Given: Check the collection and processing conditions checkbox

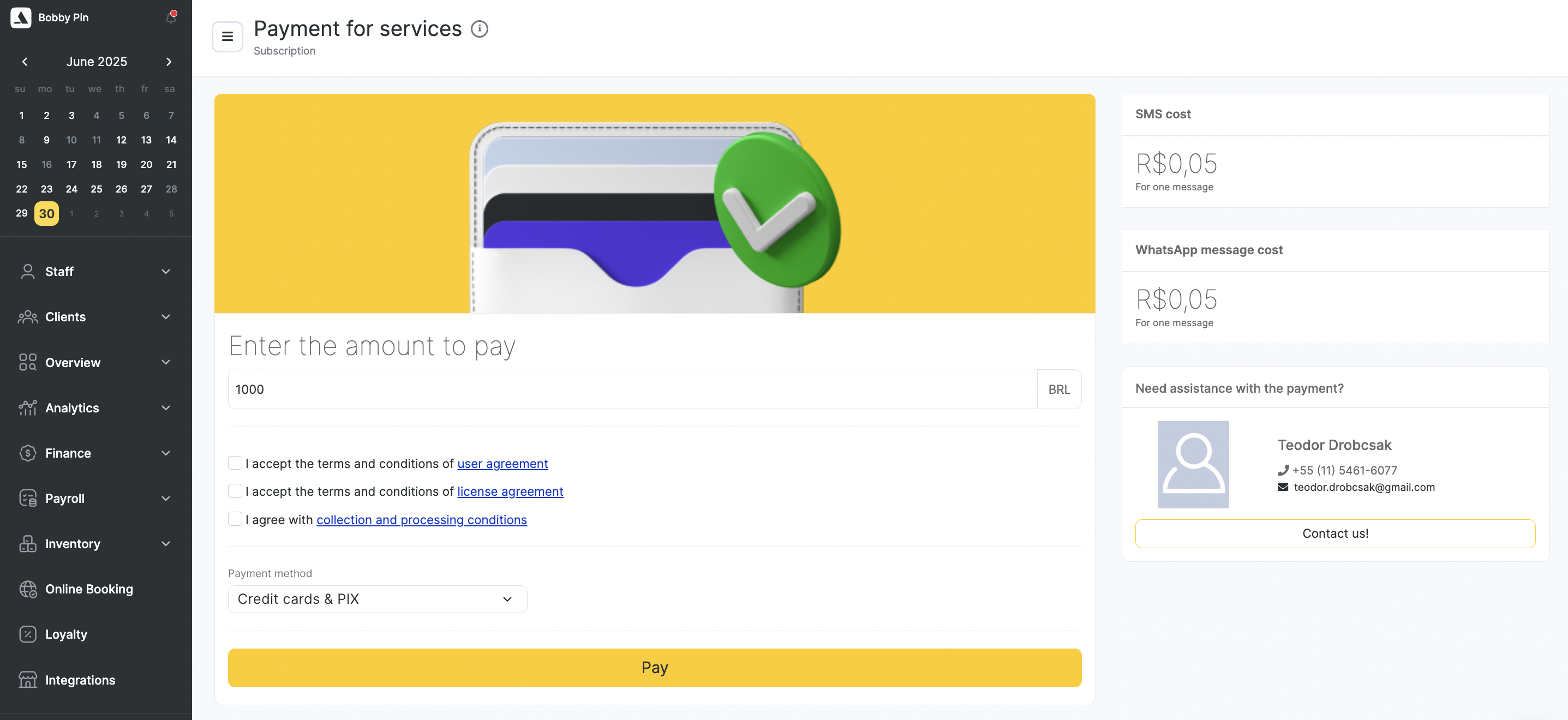Looking at the screenshot, I should (x=235, y=519).
